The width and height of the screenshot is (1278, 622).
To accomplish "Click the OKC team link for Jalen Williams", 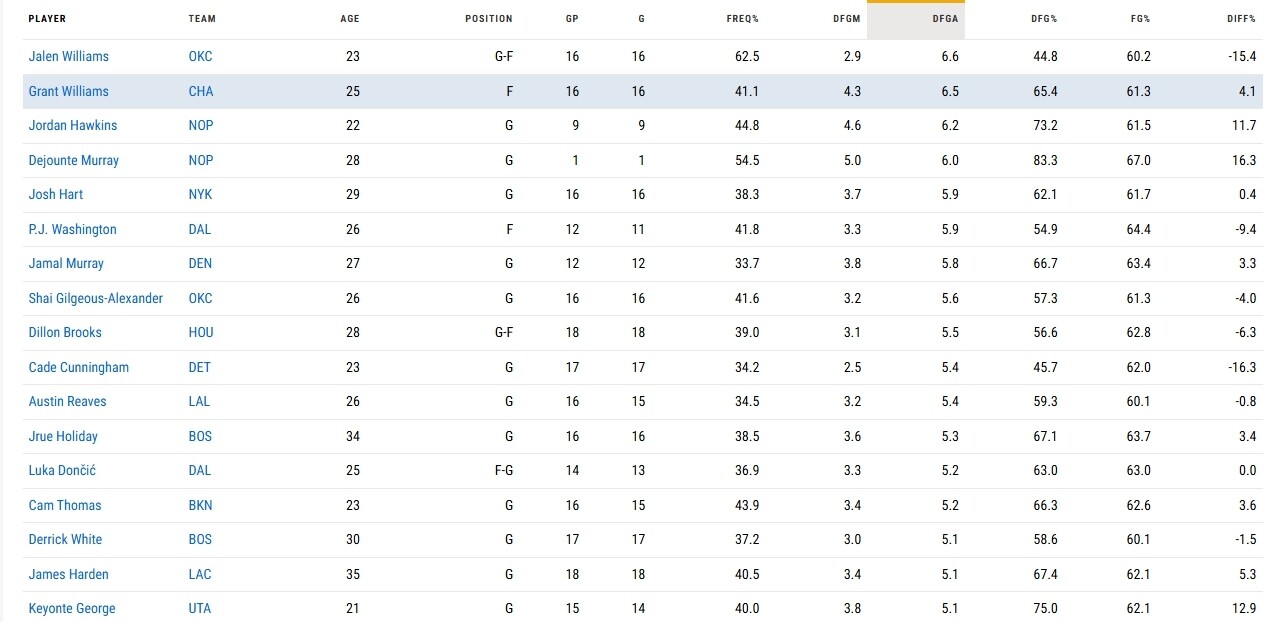I will coord(200,57).
